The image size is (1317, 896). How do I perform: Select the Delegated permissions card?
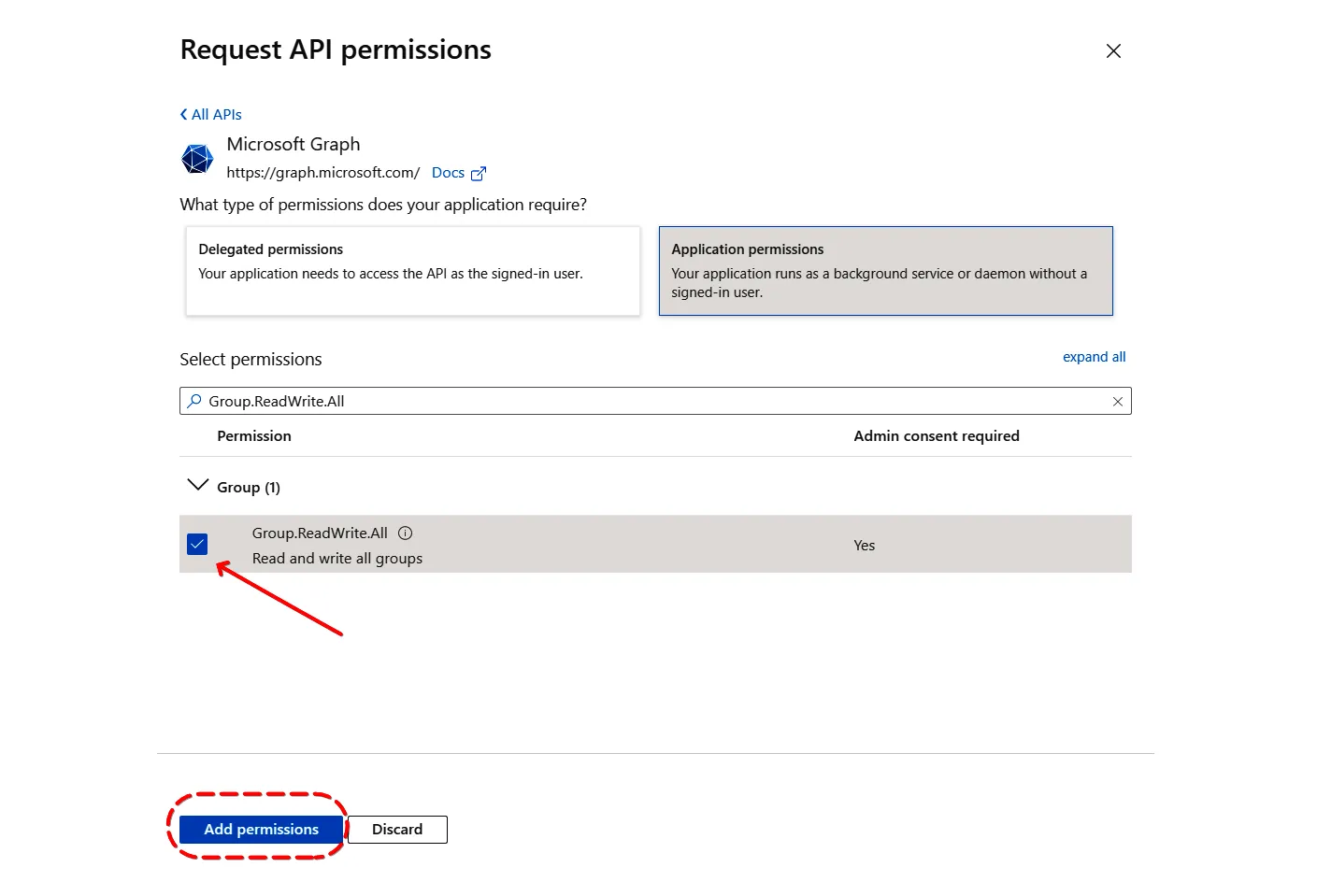tap(412, 271)
